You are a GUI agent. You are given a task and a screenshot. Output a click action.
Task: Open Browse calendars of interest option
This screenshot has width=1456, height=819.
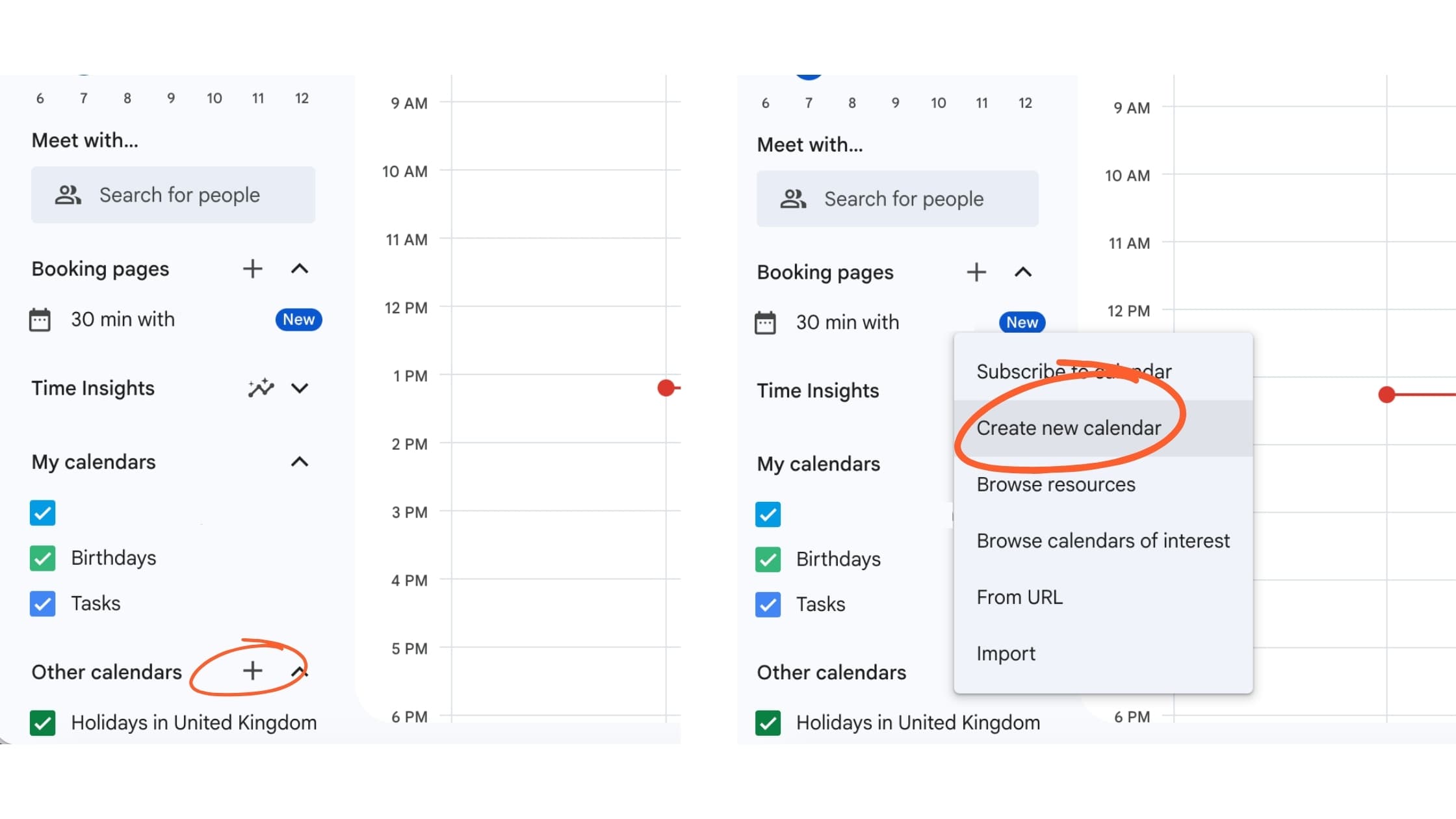[1103, 541]
